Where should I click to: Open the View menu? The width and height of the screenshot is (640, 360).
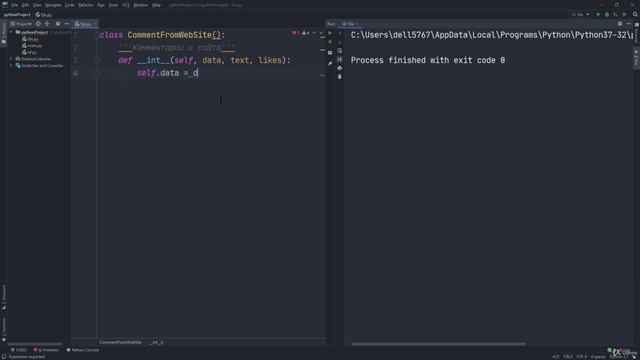coord(37,5)
